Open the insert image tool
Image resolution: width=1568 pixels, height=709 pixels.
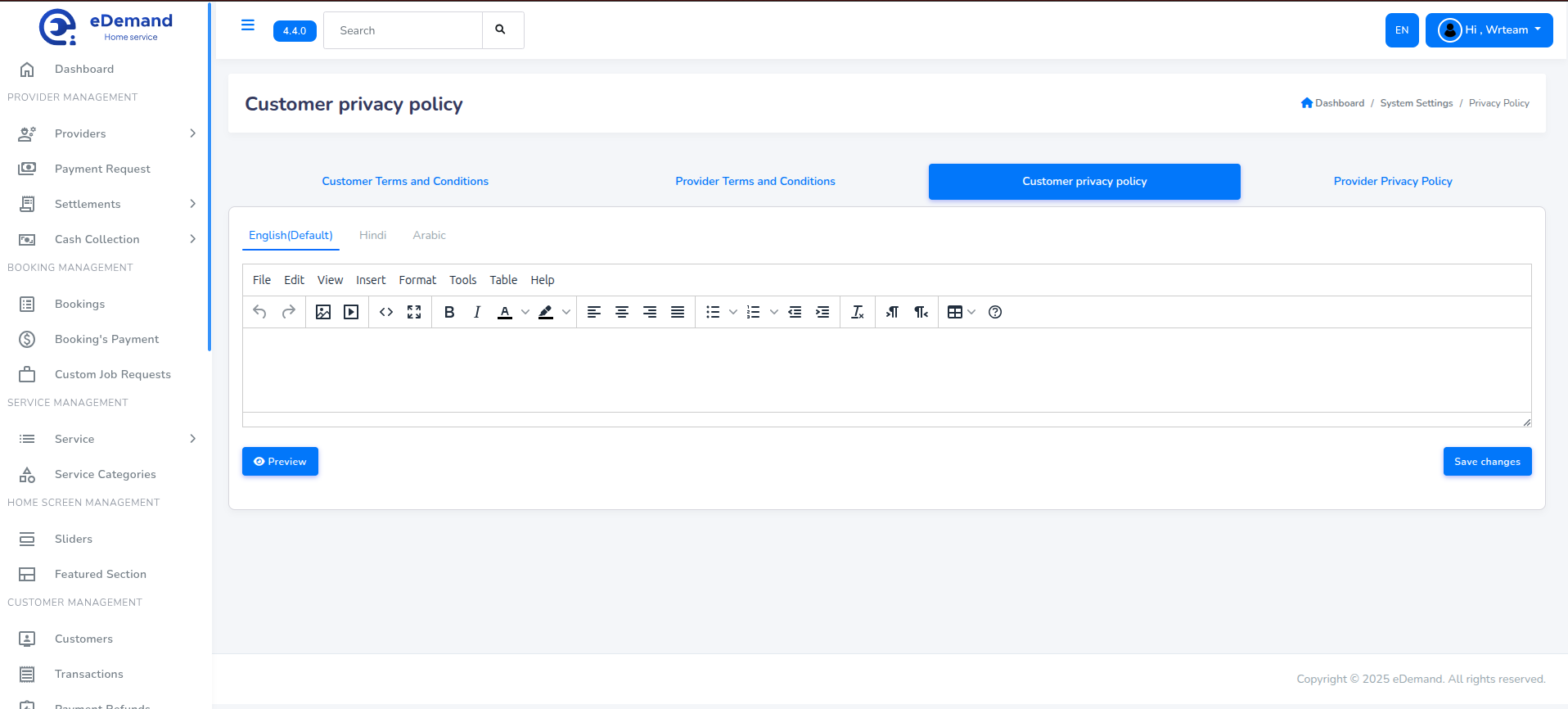click(x=323, y=312)
